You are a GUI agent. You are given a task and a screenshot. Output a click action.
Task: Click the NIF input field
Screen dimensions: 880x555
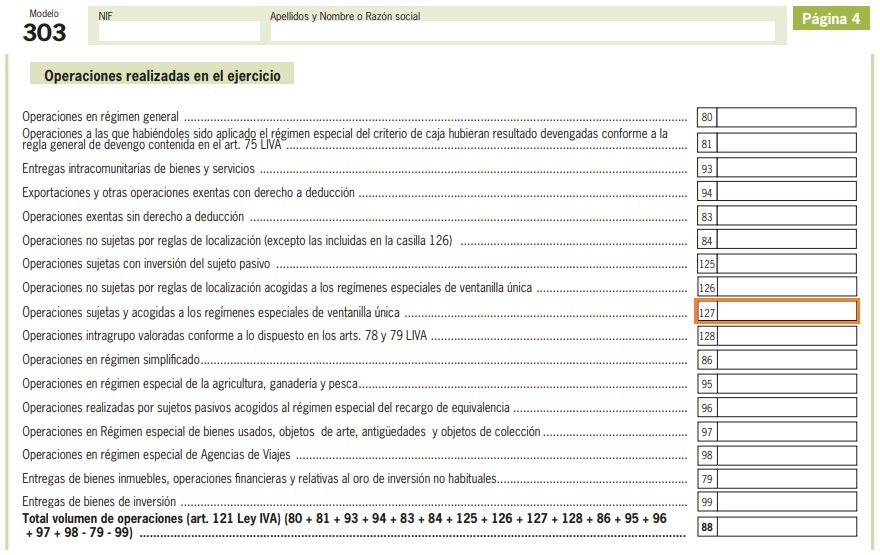tap(179, 31)
